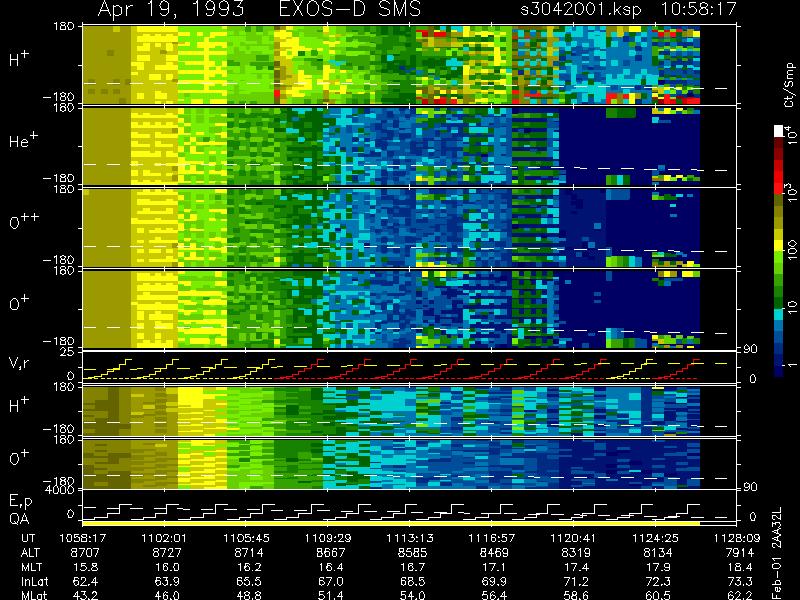Click the 'UT' row label
The image size is (800, 600).
[29, 538]
